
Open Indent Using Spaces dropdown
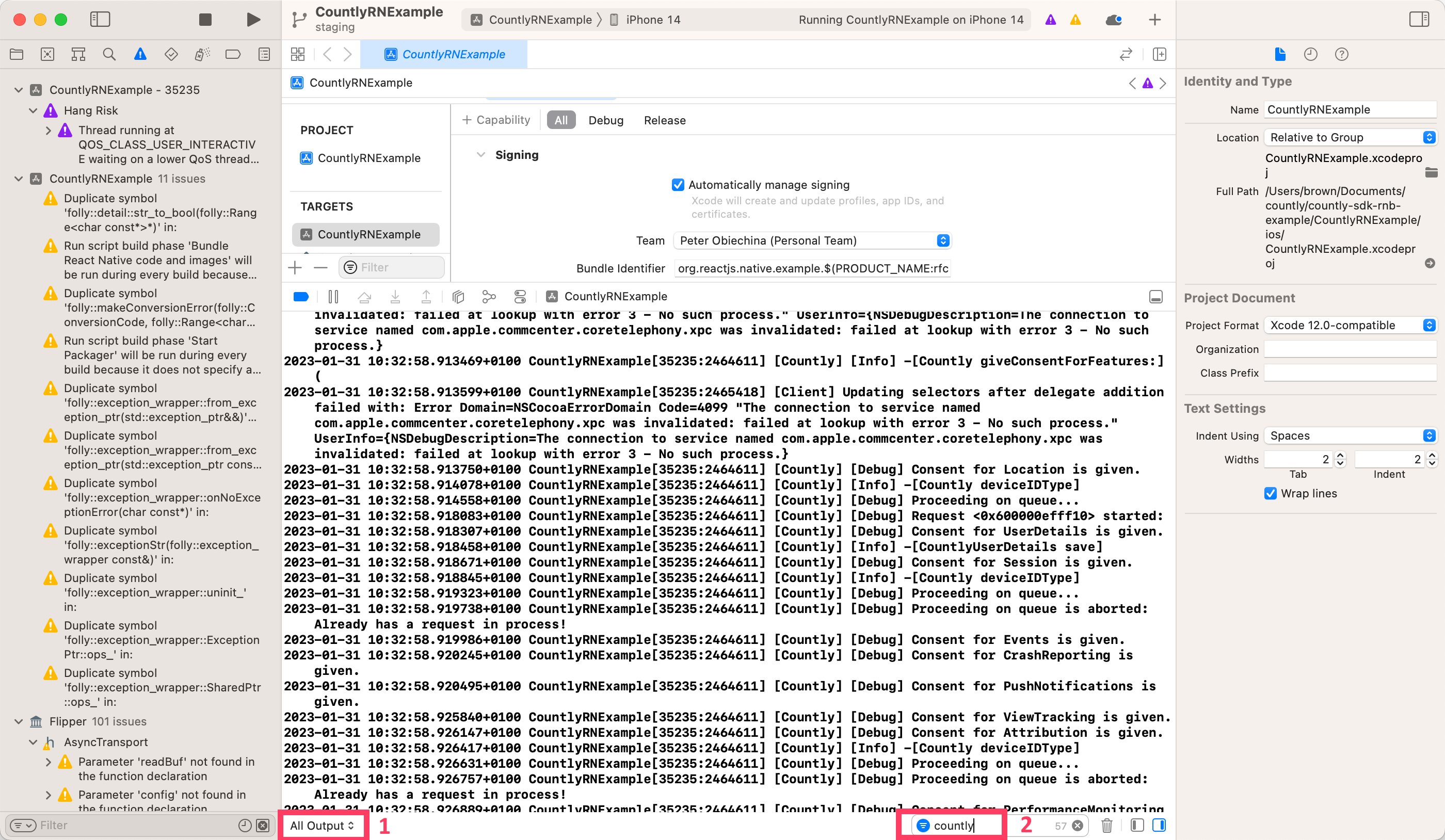pyautogui.click(x=1351, y=436)
